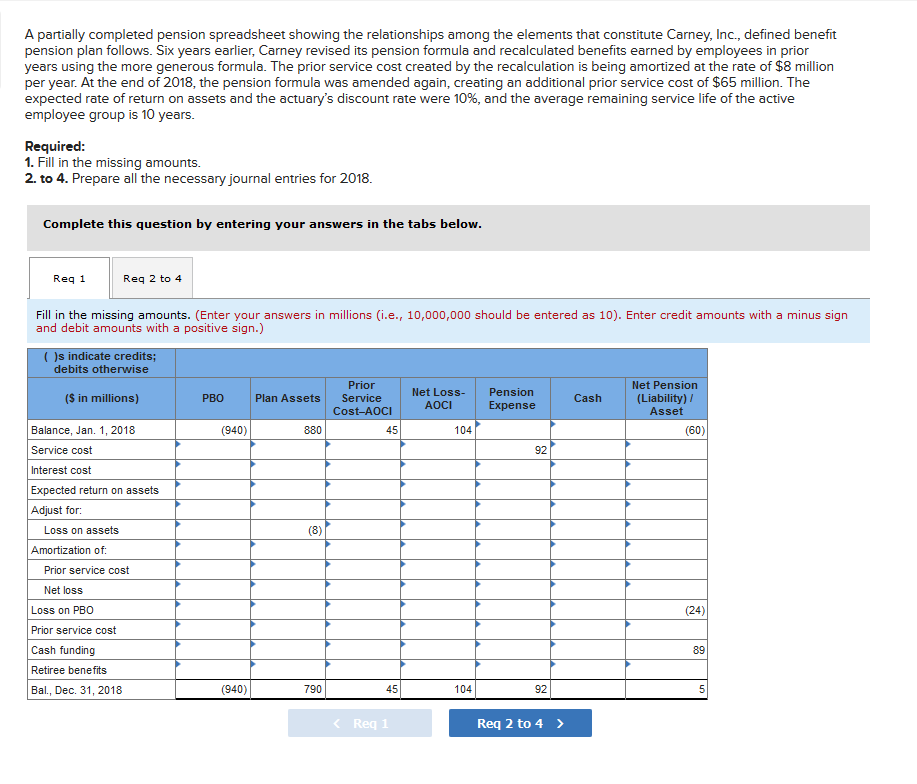The width and height of the screenshot is (917, 784).
Task: Select Expected return on assets Plan Assets cell
Action: point(288,490)
